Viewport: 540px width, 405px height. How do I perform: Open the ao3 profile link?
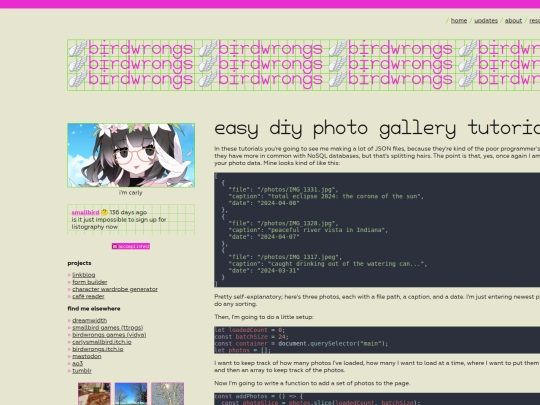point(77,364)
